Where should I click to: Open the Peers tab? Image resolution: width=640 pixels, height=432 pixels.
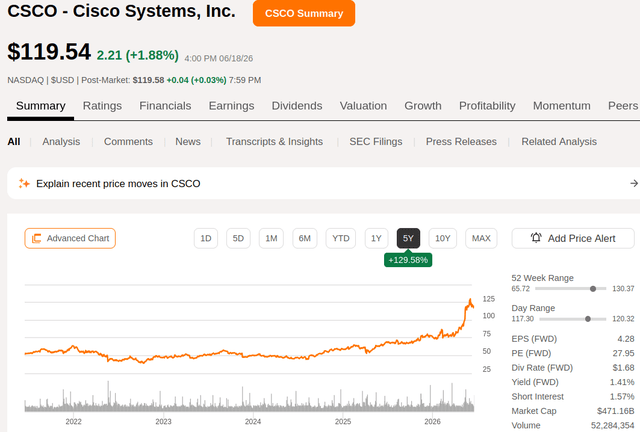(623, 106)
